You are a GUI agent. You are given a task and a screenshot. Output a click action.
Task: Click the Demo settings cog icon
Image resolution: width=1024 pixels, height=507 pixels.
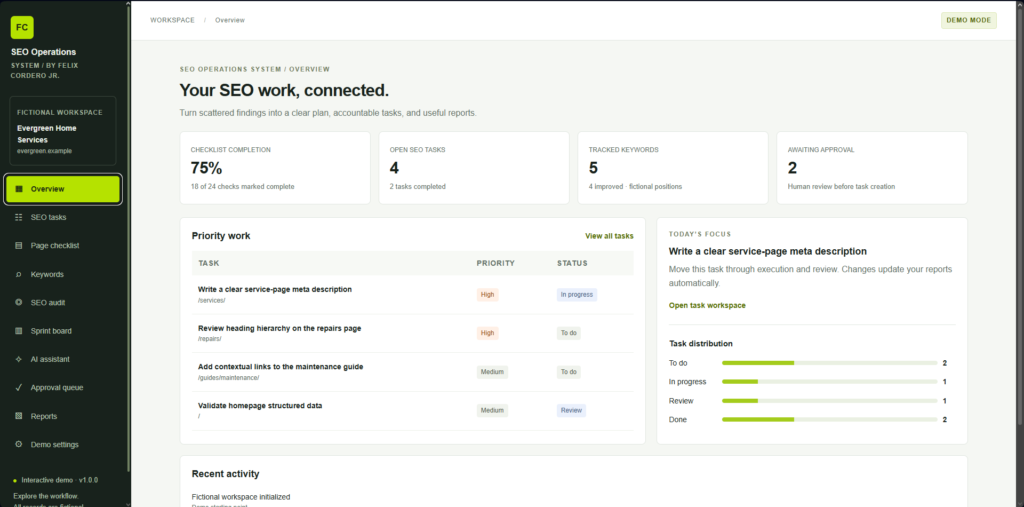tap(18, 444)
